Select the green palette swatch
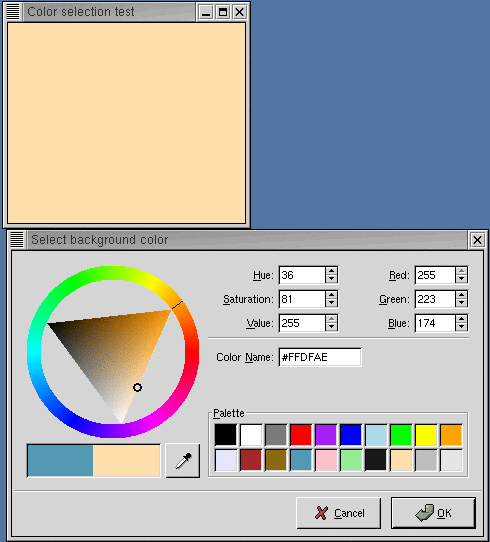490x542 pixels. coord(401,435)
